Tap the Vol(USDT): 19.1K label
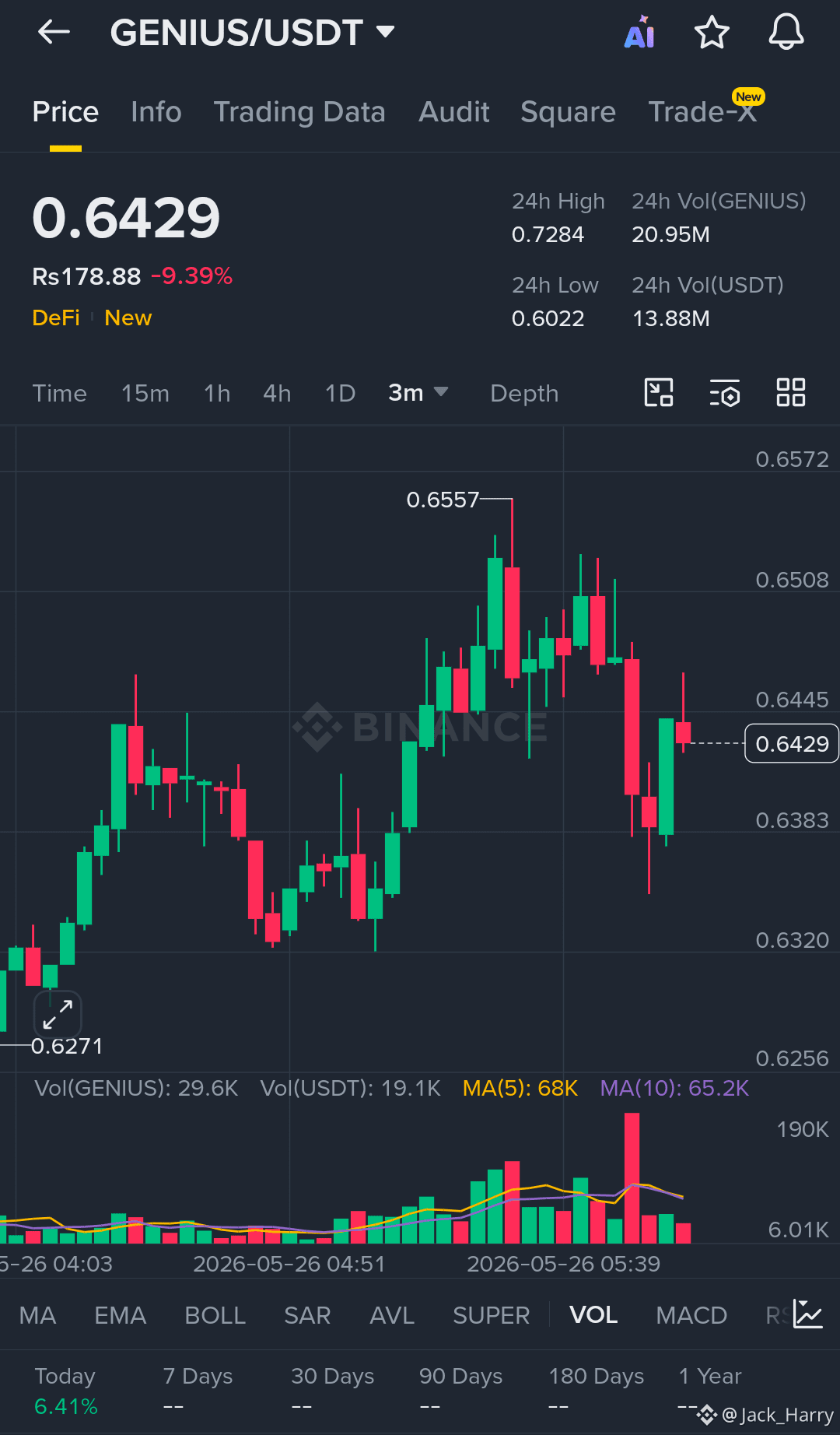Screen dimensions: 840x1435 click(350, 1088)
